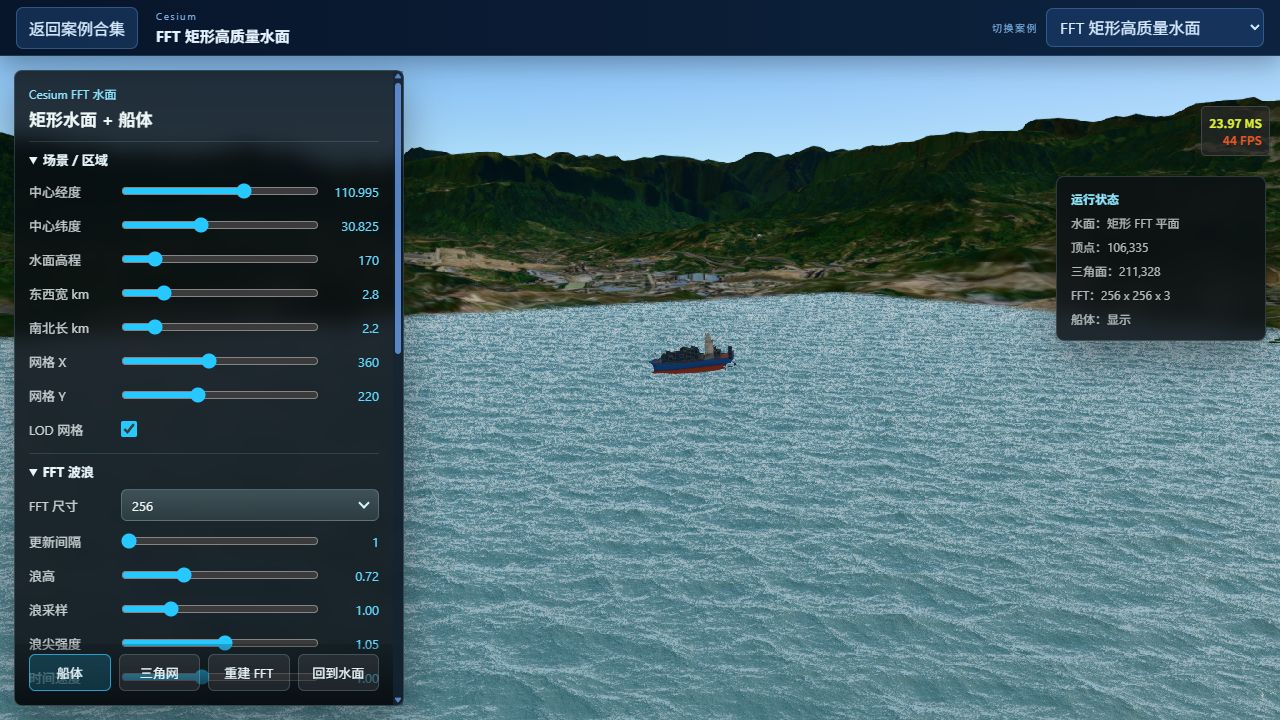The height and width of the screenshot is (720, 1280).
Task: Click the 重建 FFT button
Action: pyautogui.click(x=249, y=673)
